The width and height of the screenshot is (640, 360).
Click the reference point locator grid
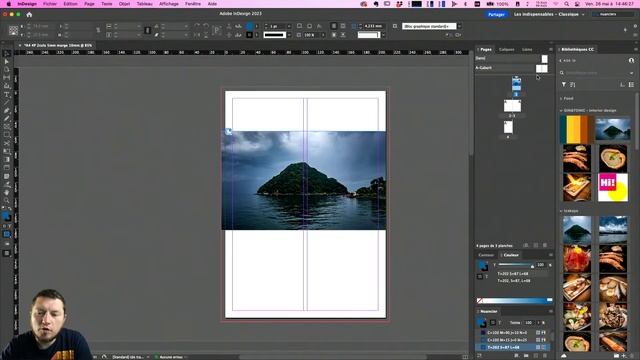(x=13, y=31)
